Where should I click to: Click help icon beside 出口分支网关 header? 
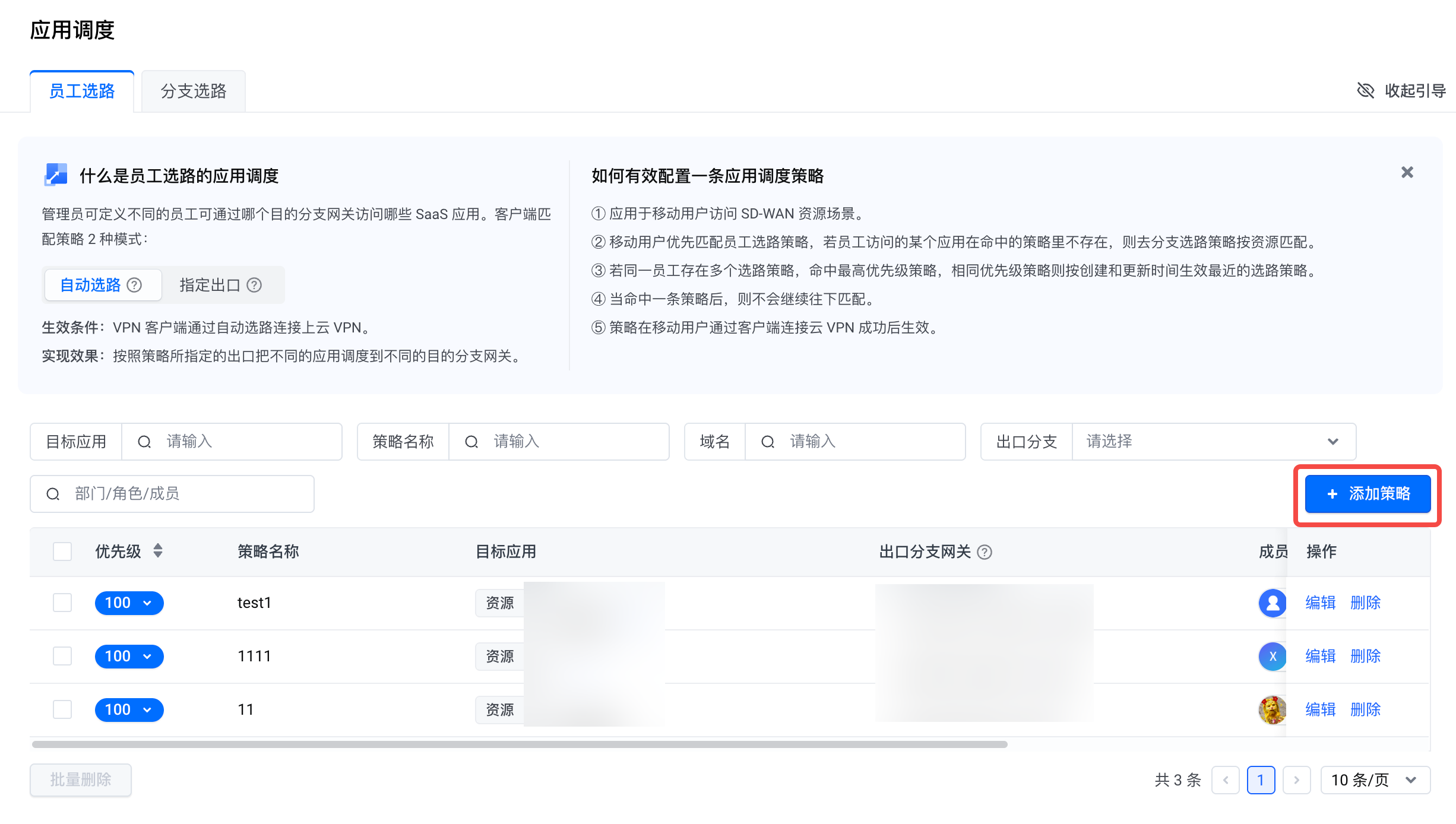[x=985, y=552]
